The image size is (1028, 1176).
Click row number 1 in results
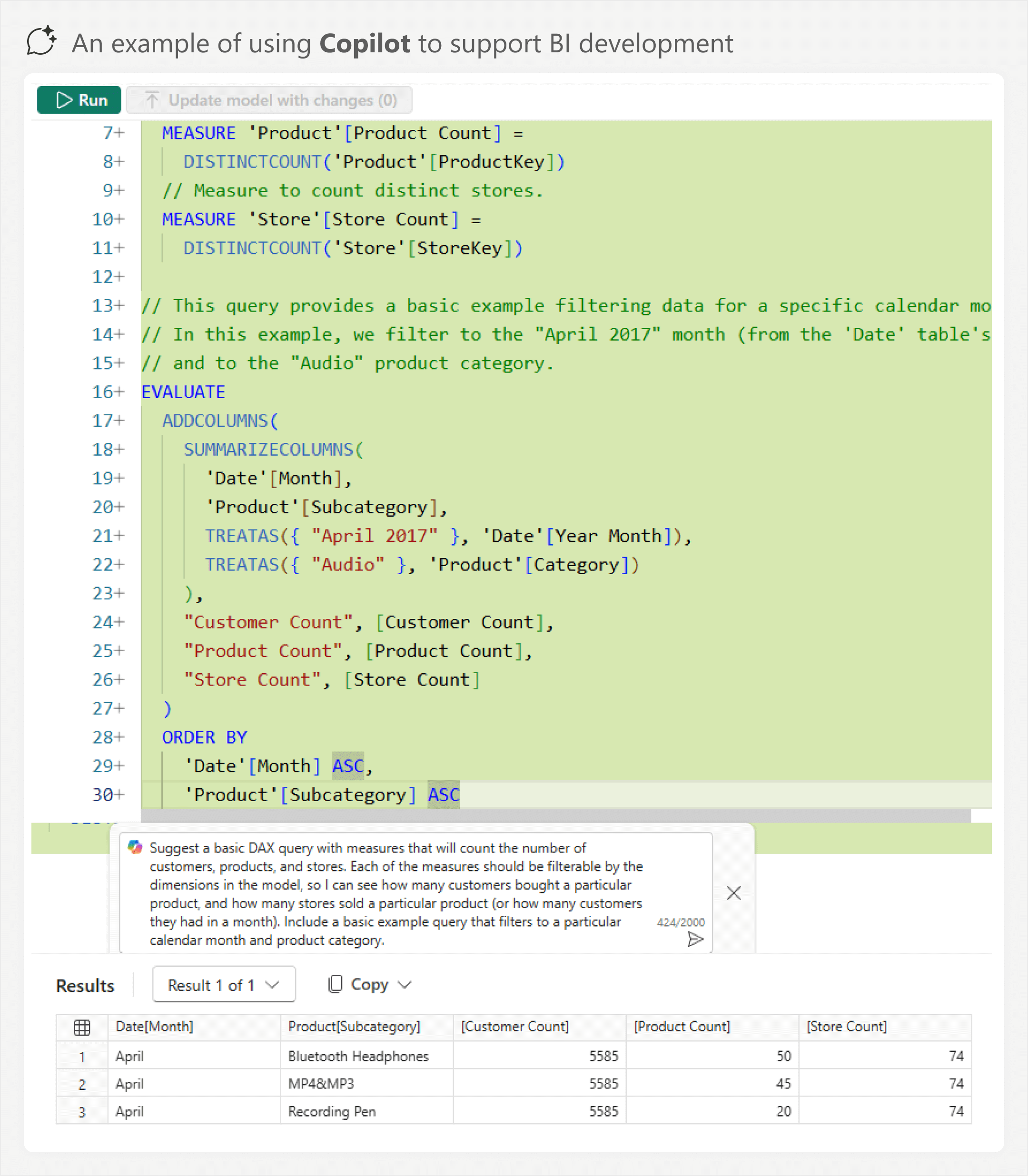tap(82, 1057)
